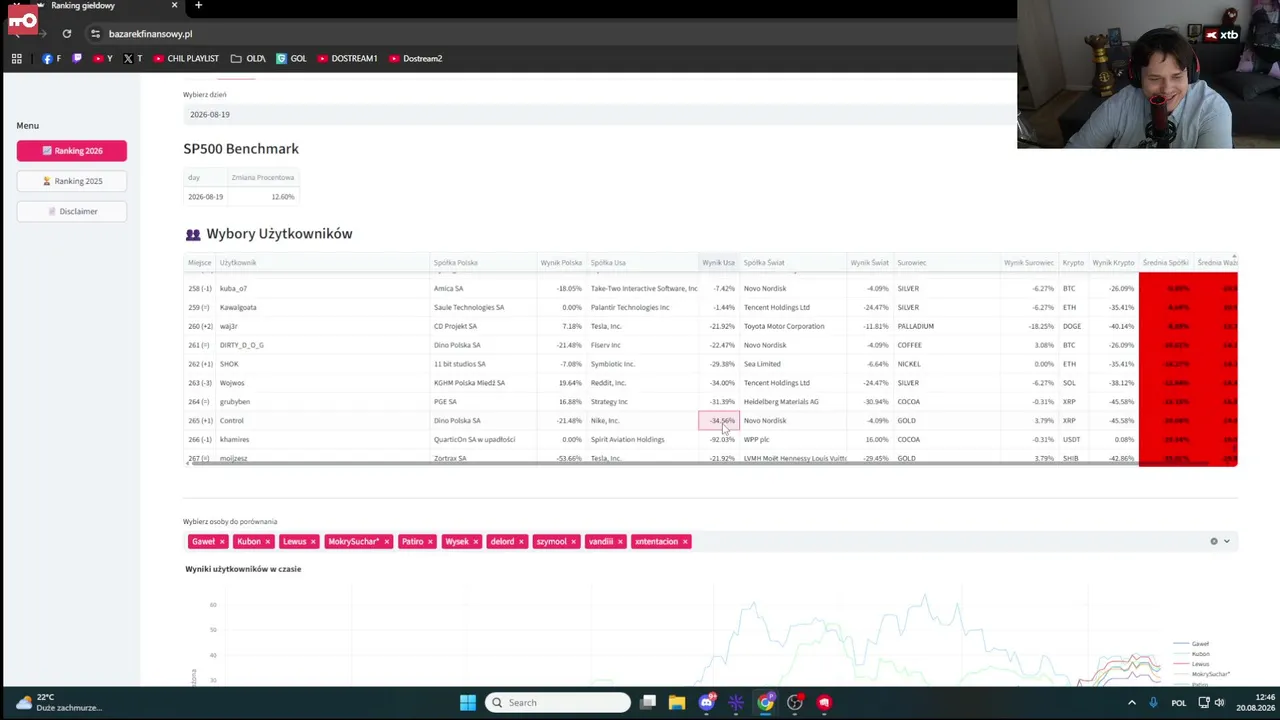Image resolution: width=1280 pixels, height=720 pixels.
Task: Open the microphone tray icon
Action: [1153, 703]
